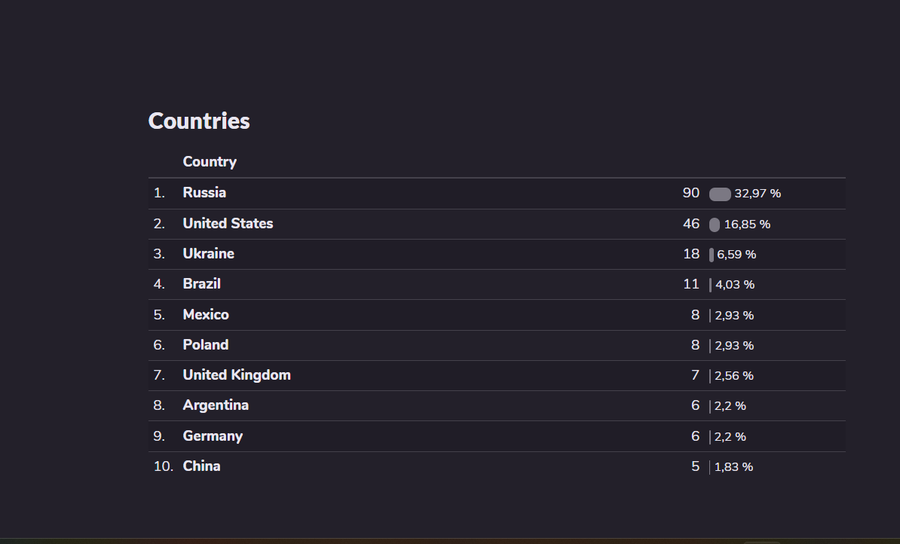Viewport: 900px width, 544px height.
Task: Click the China entry
Action: click(x=201, y=466)
